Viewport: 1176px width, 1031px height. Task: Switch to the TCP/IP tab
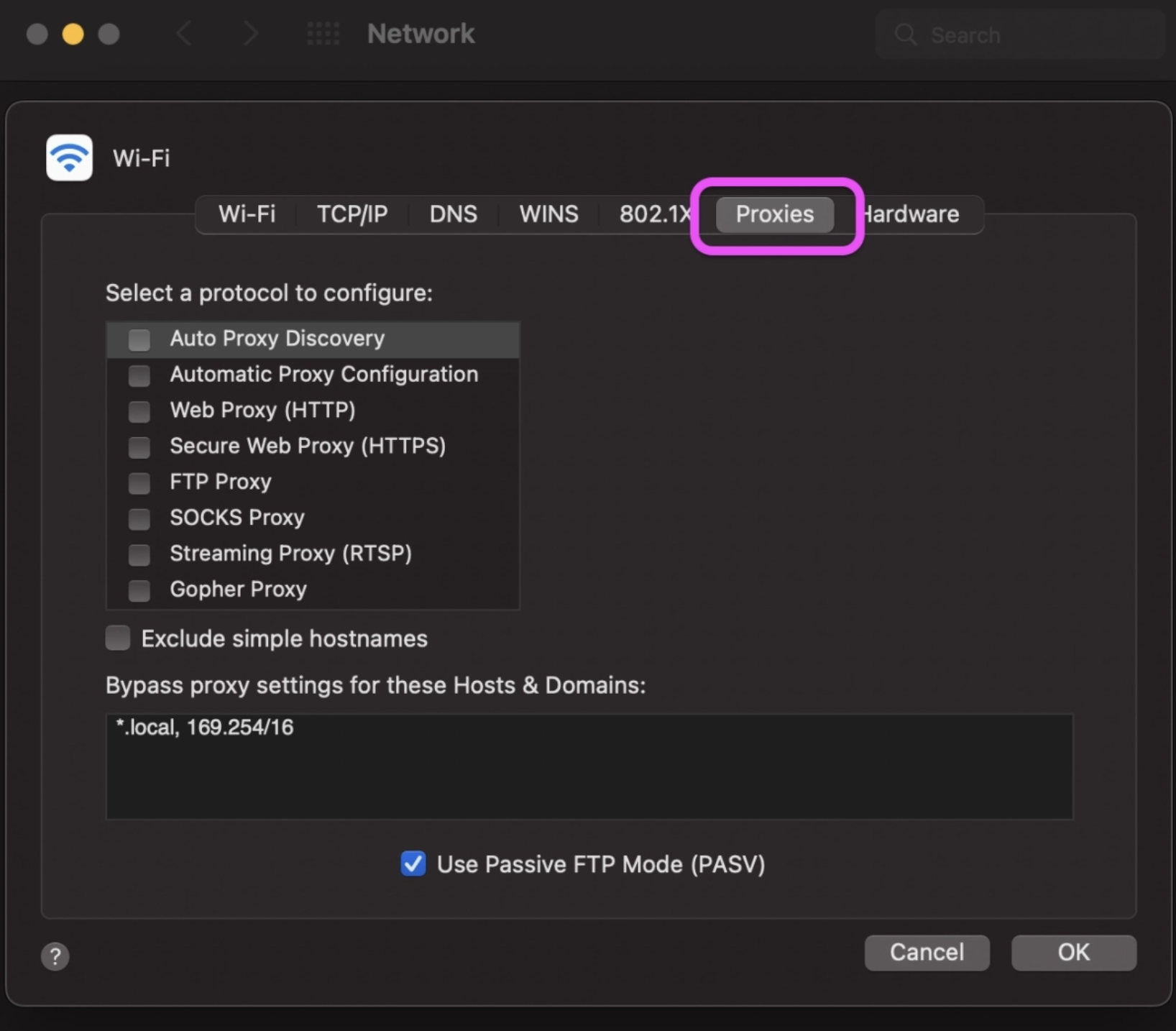click(x=352, y=214)
